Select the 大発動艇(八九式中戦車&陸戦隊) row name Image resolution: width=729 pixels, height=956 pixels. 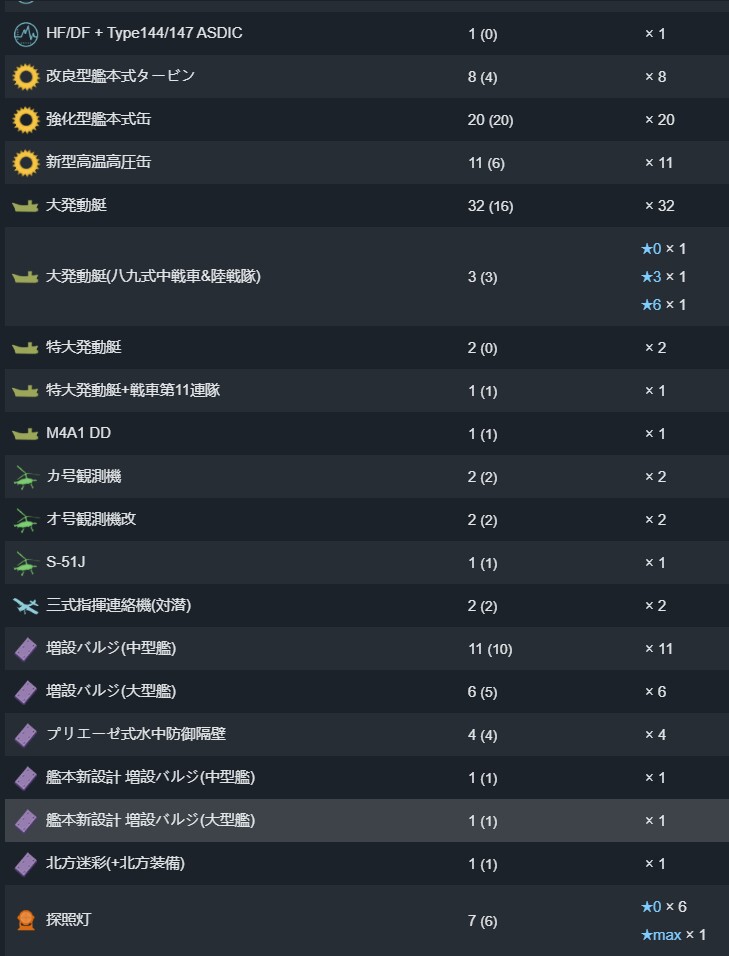coord(153,276)
